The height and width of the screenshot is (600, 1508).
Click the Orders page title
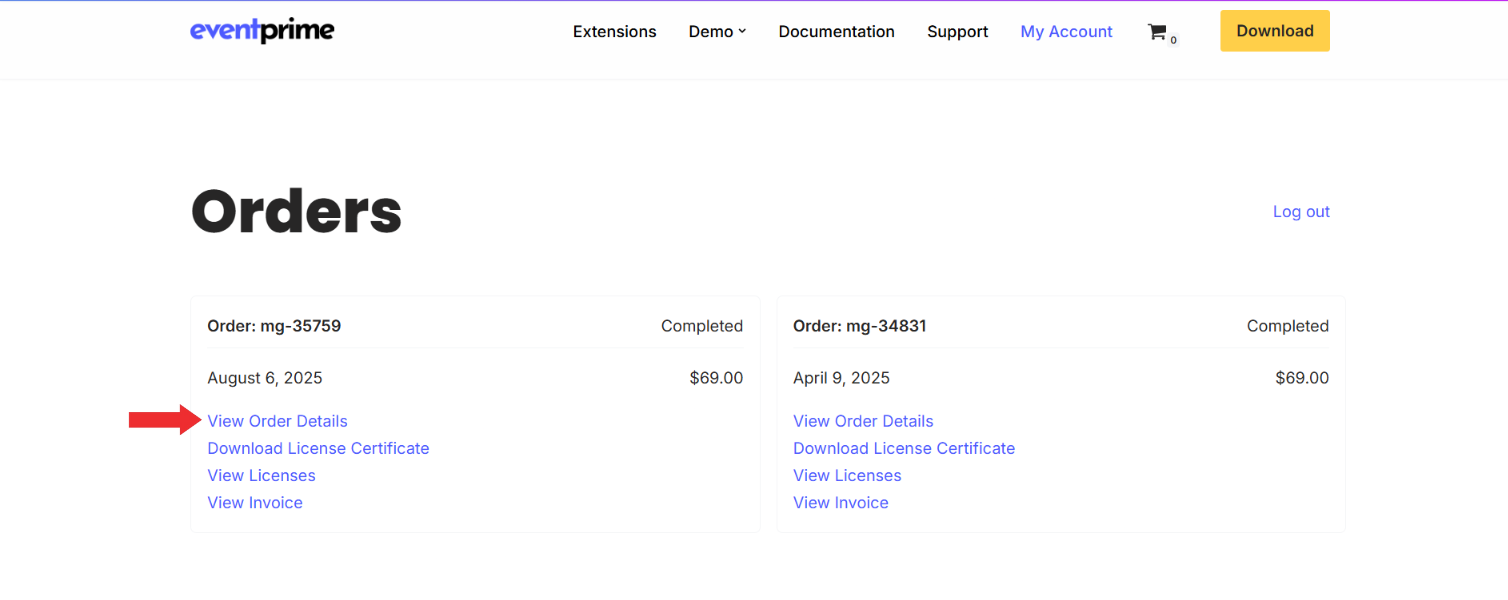point(296,212)
